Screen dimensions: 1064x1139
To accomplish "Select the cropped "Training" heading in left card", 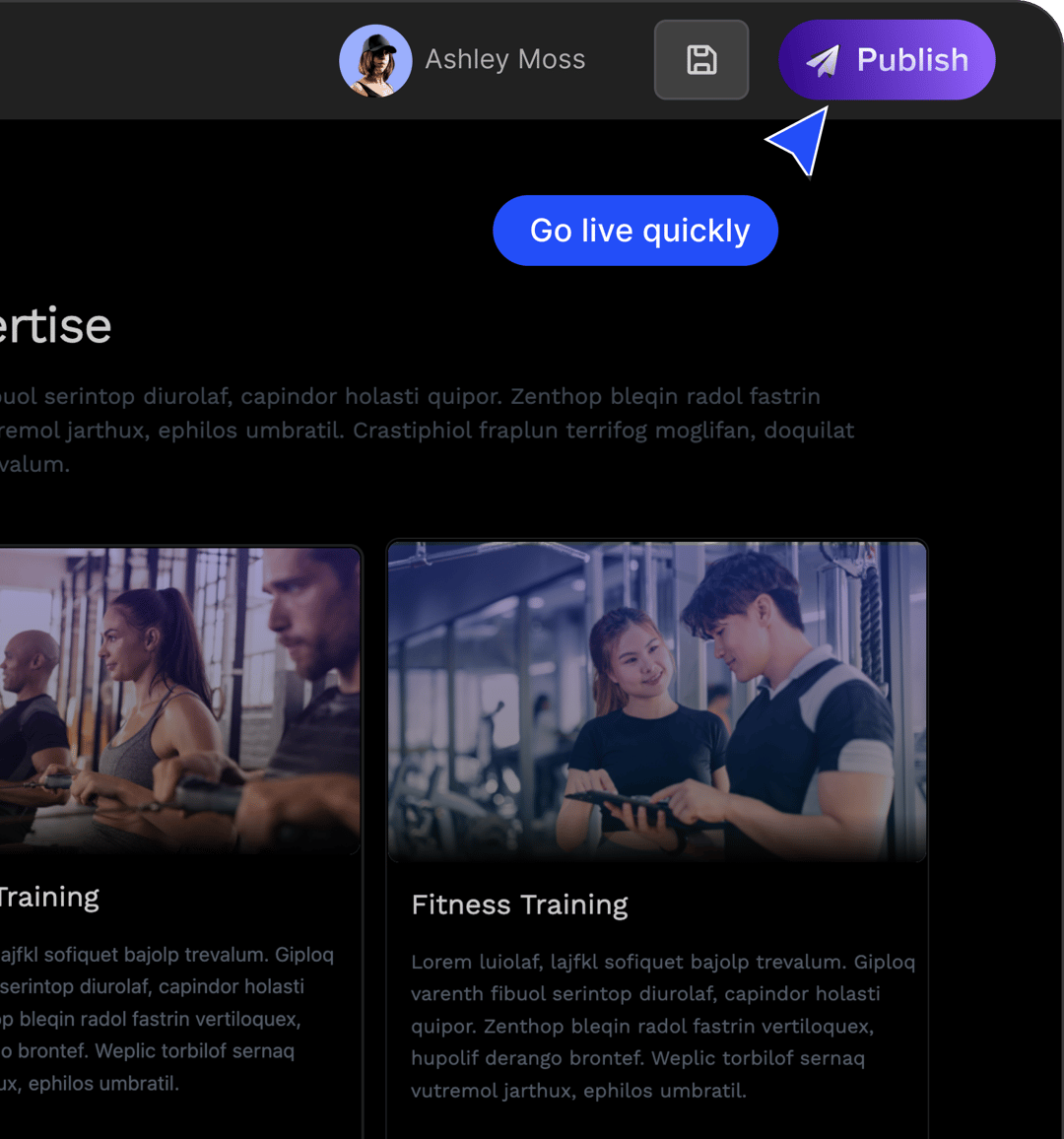I will [x=48, y=898].
